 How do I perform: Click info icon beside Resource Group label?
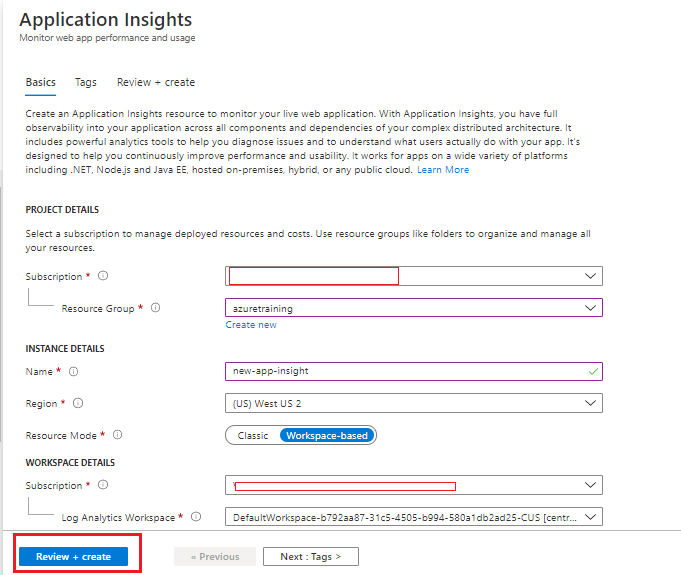[x=155, y=308]
